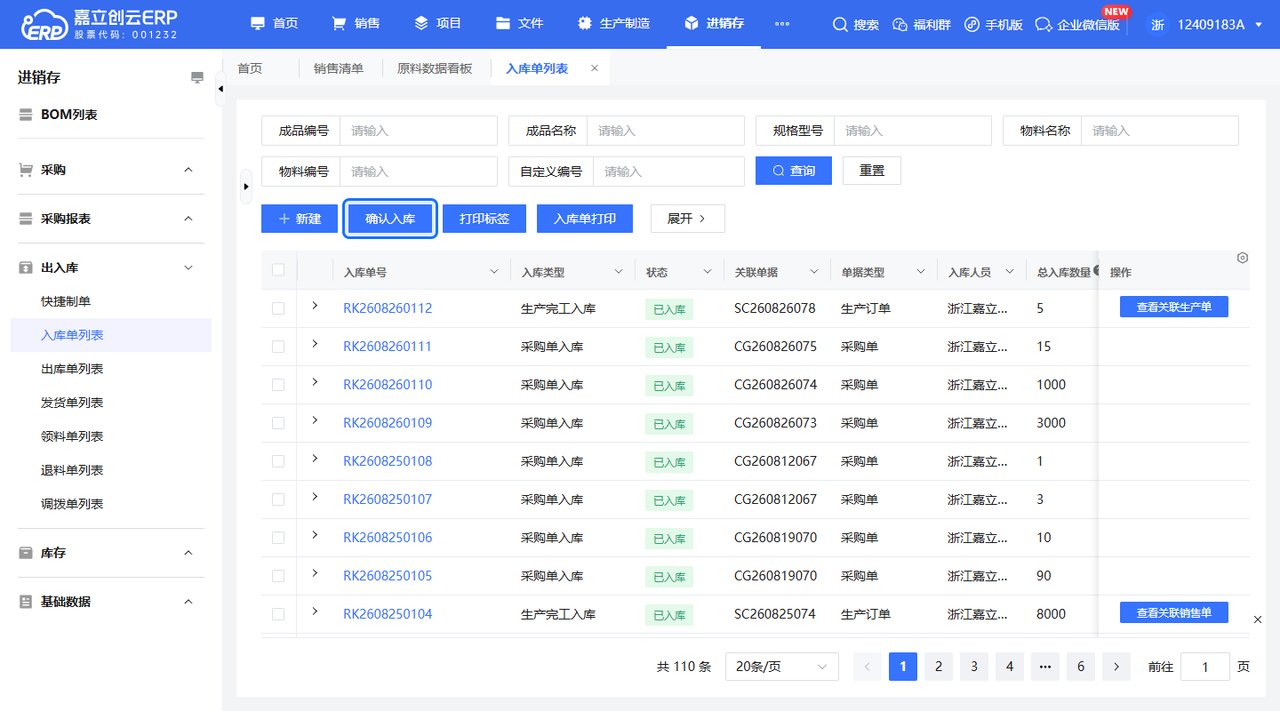
Task: Open the 状态 column filter dropdown
Action: (x=707, y=272)
